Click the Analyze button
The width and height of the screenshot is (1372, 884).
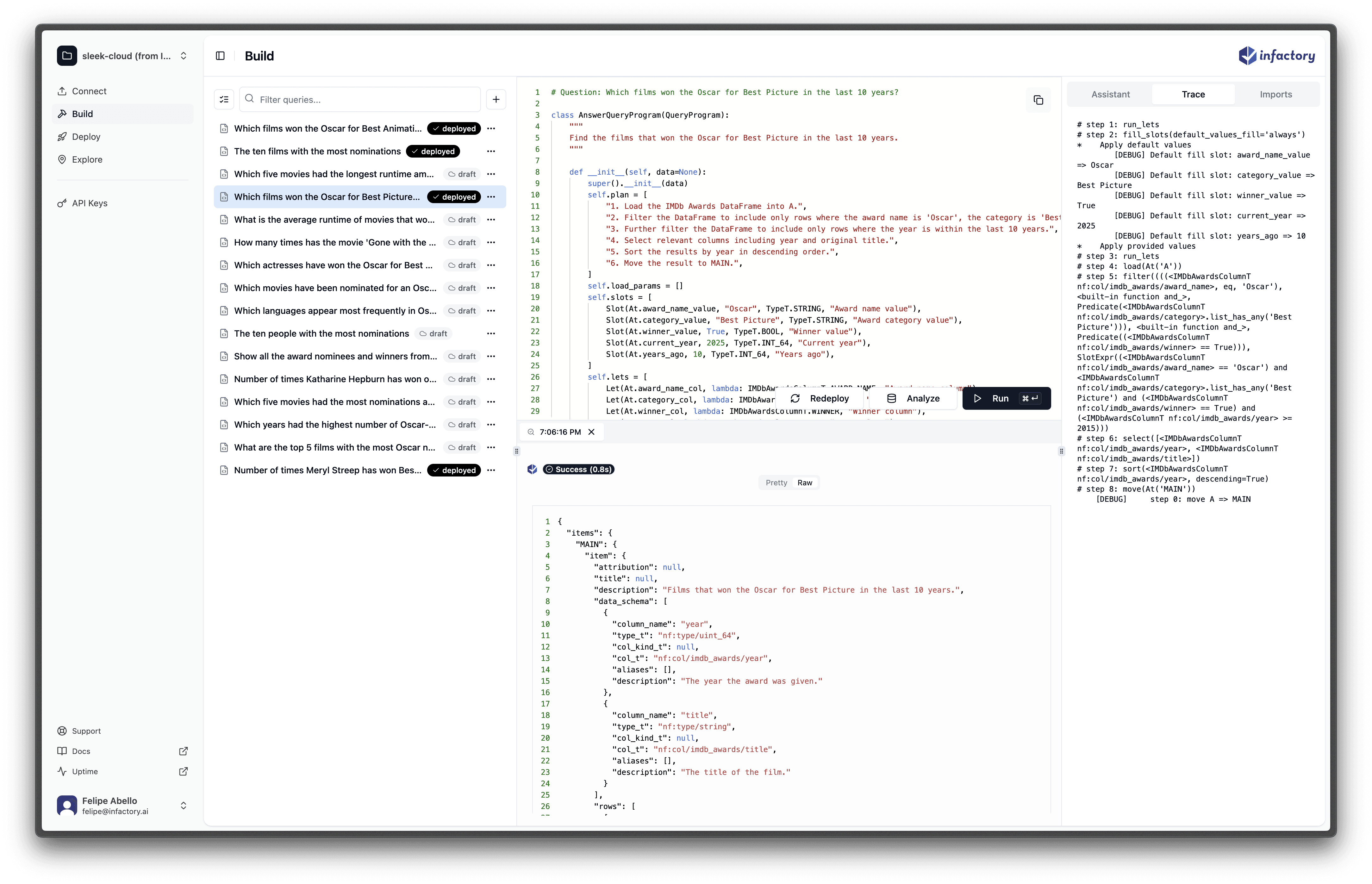coord(913,398)
